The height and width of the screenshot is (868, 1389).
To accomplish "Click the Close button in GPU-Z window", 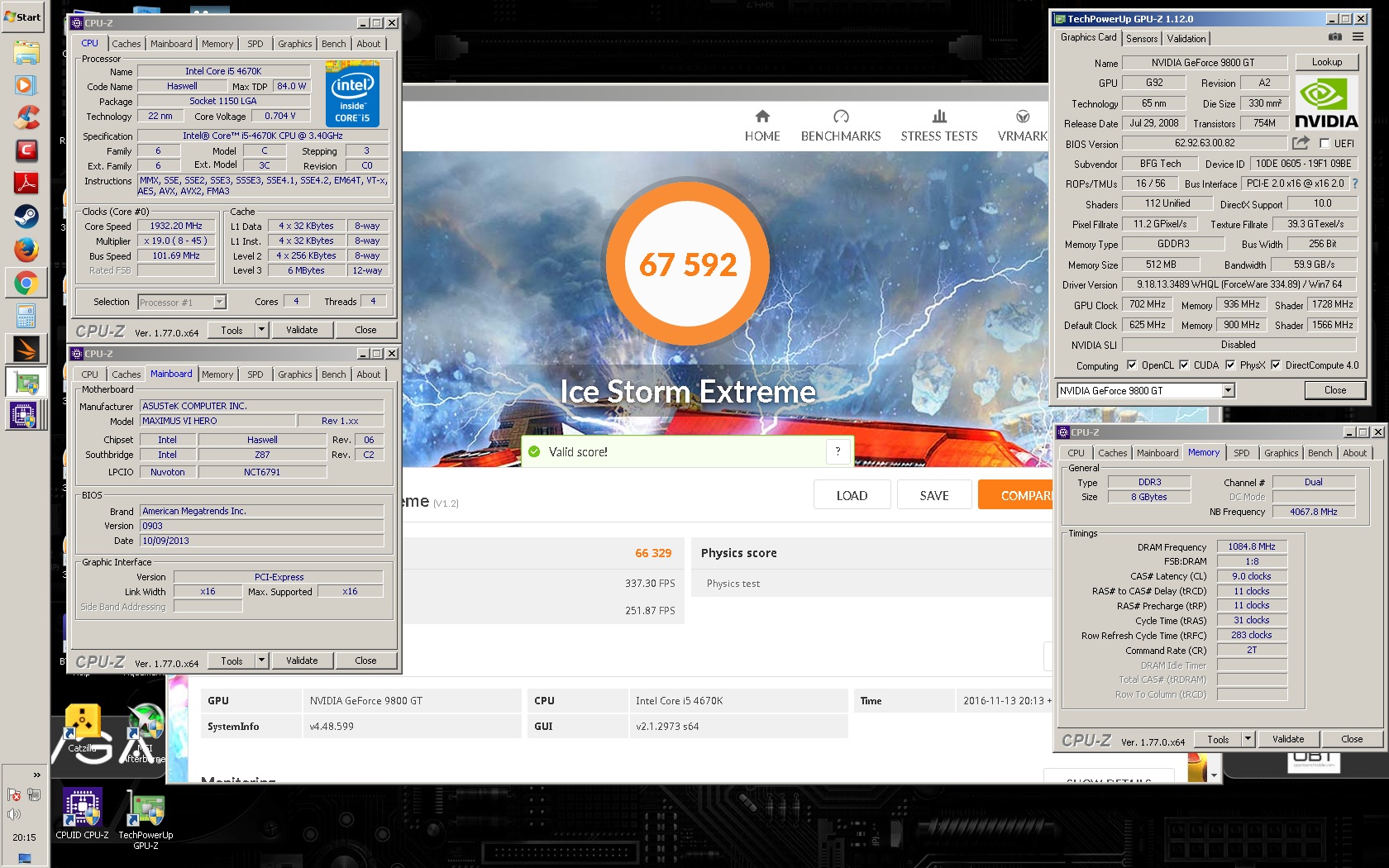I will tap(1335, 390).
